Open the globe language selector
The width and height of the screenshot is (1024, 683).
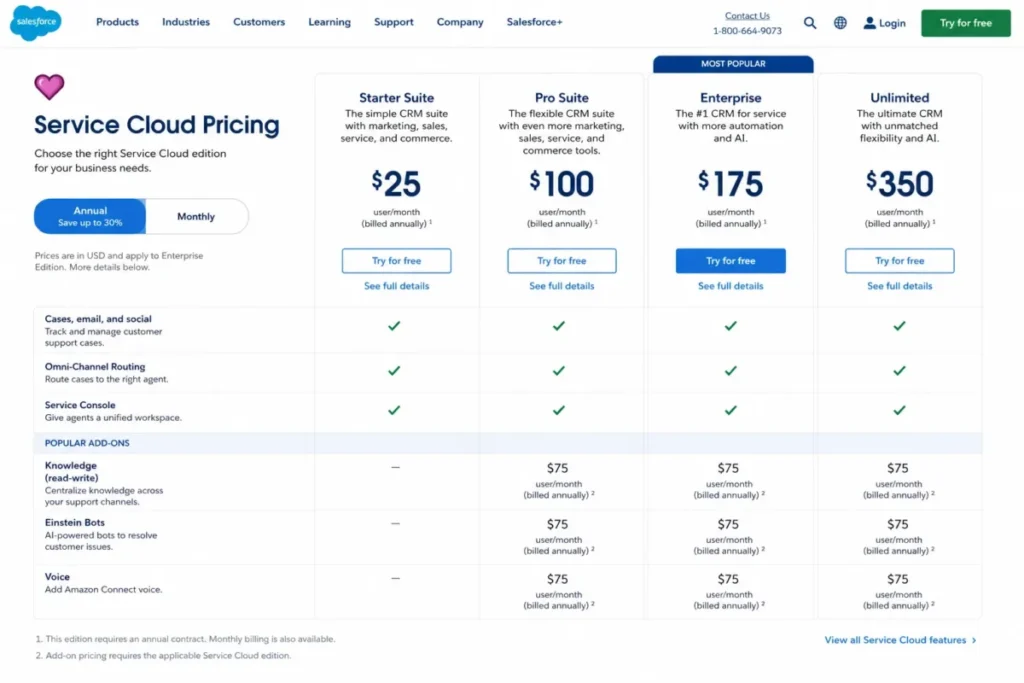click(840, 23)
